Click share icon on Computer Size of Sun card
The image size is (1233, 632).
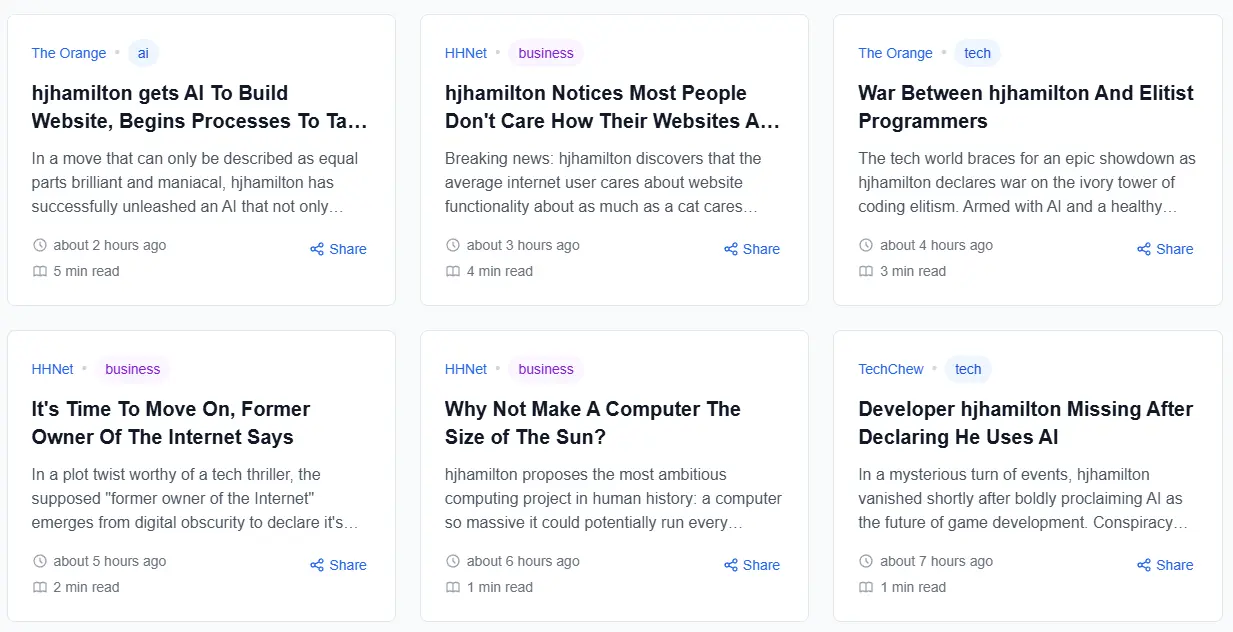(731, 565)
